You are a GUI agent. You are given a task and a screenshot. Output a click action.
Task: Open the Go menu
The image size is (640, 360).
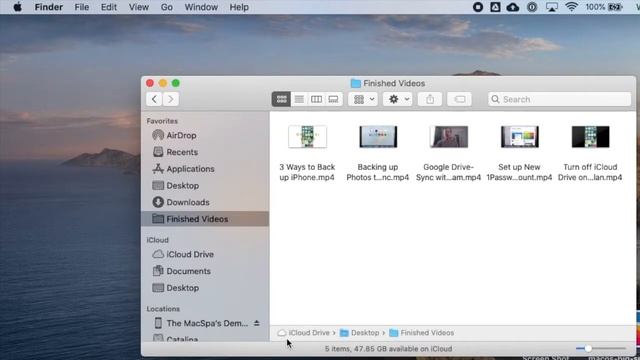pyautogui.click(x=167, y=7)
